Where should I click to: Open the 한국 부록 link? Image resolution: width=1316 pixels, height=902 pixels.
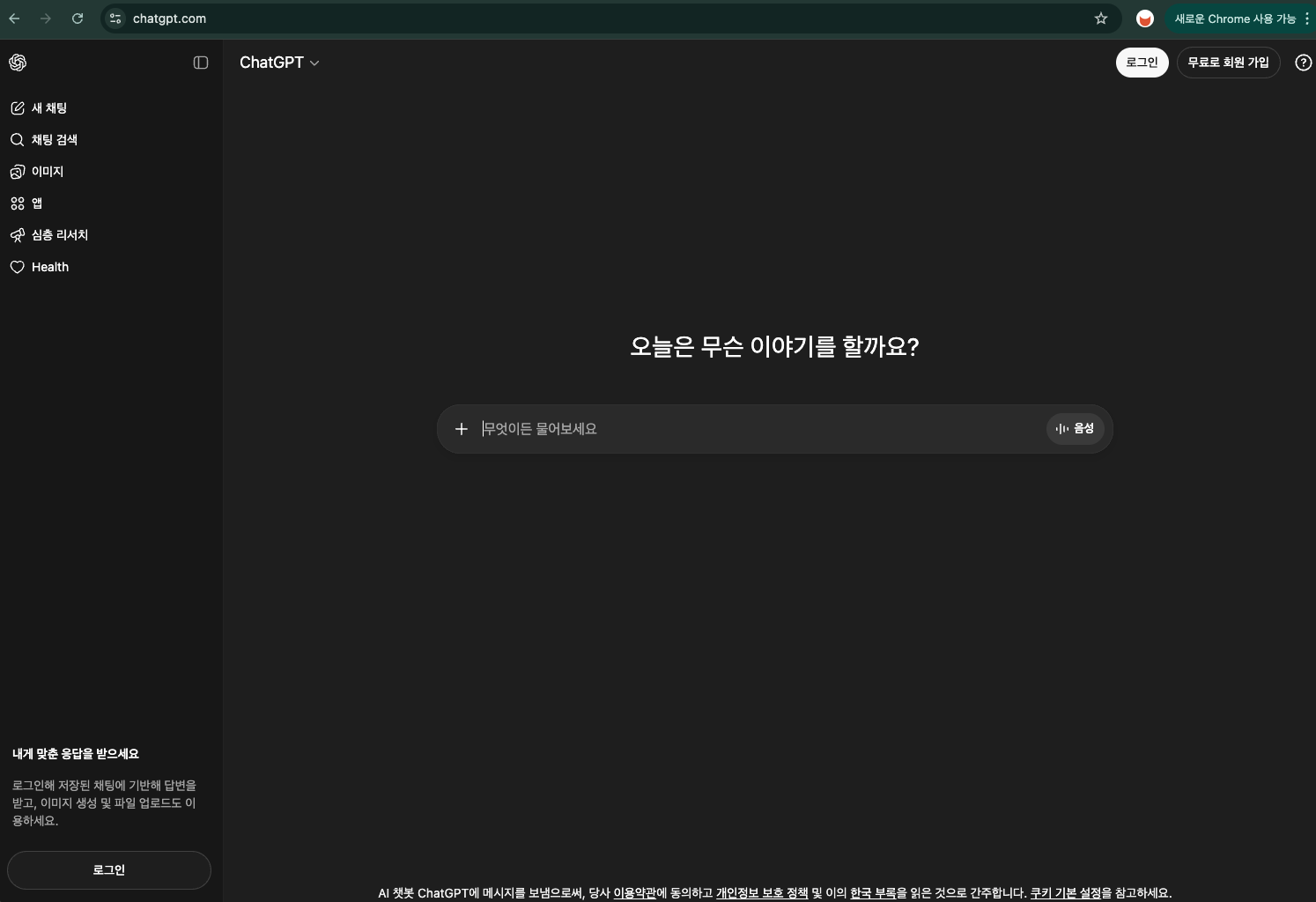click(x=873, y=893)
